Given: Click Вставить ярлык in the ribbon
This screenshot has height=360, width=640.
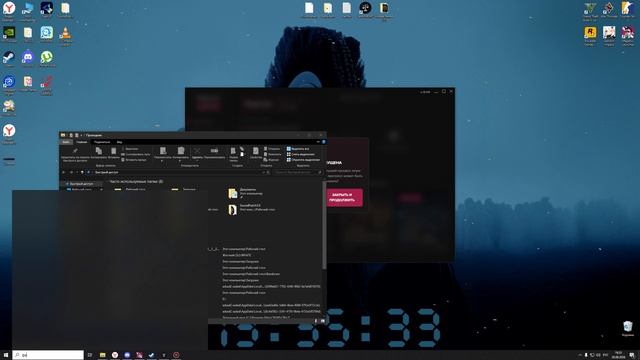Looking at the screenshot, I should click(x=134, y=160).
